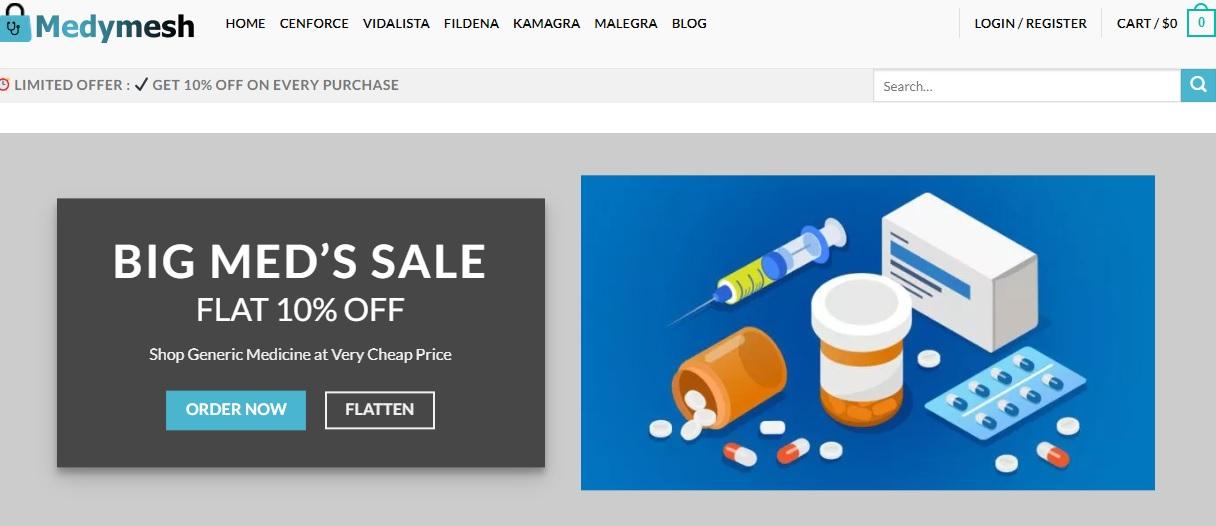1216x526 pixels.
Task: Click the ORDER NOW button
Action: tap(236, 410)
